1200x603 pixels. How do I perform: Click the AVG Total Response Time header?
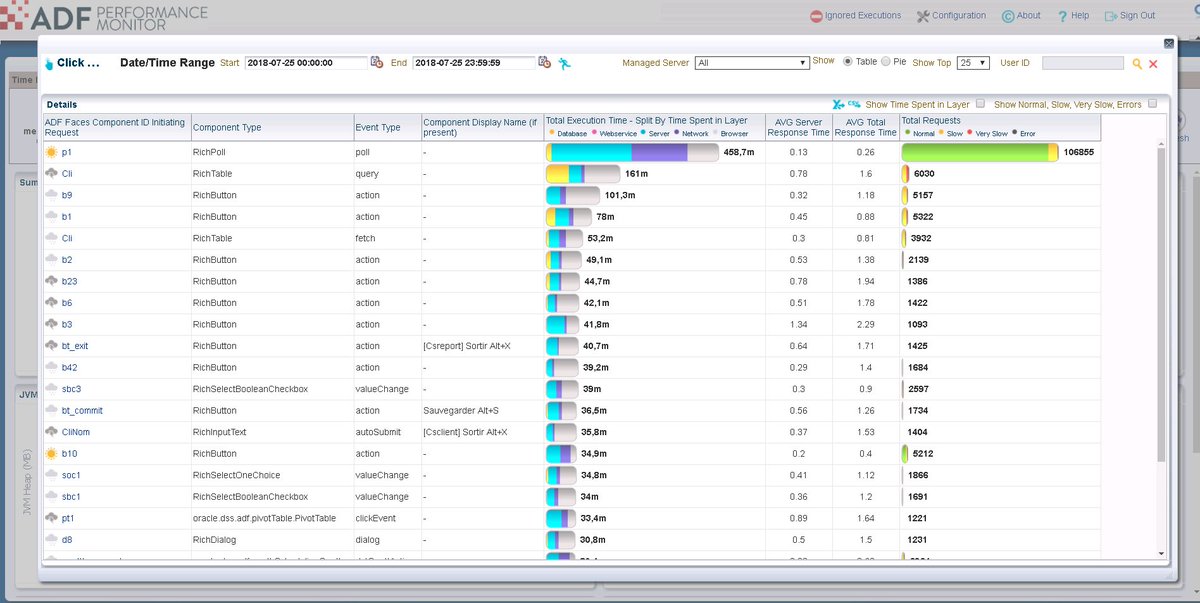866,127
